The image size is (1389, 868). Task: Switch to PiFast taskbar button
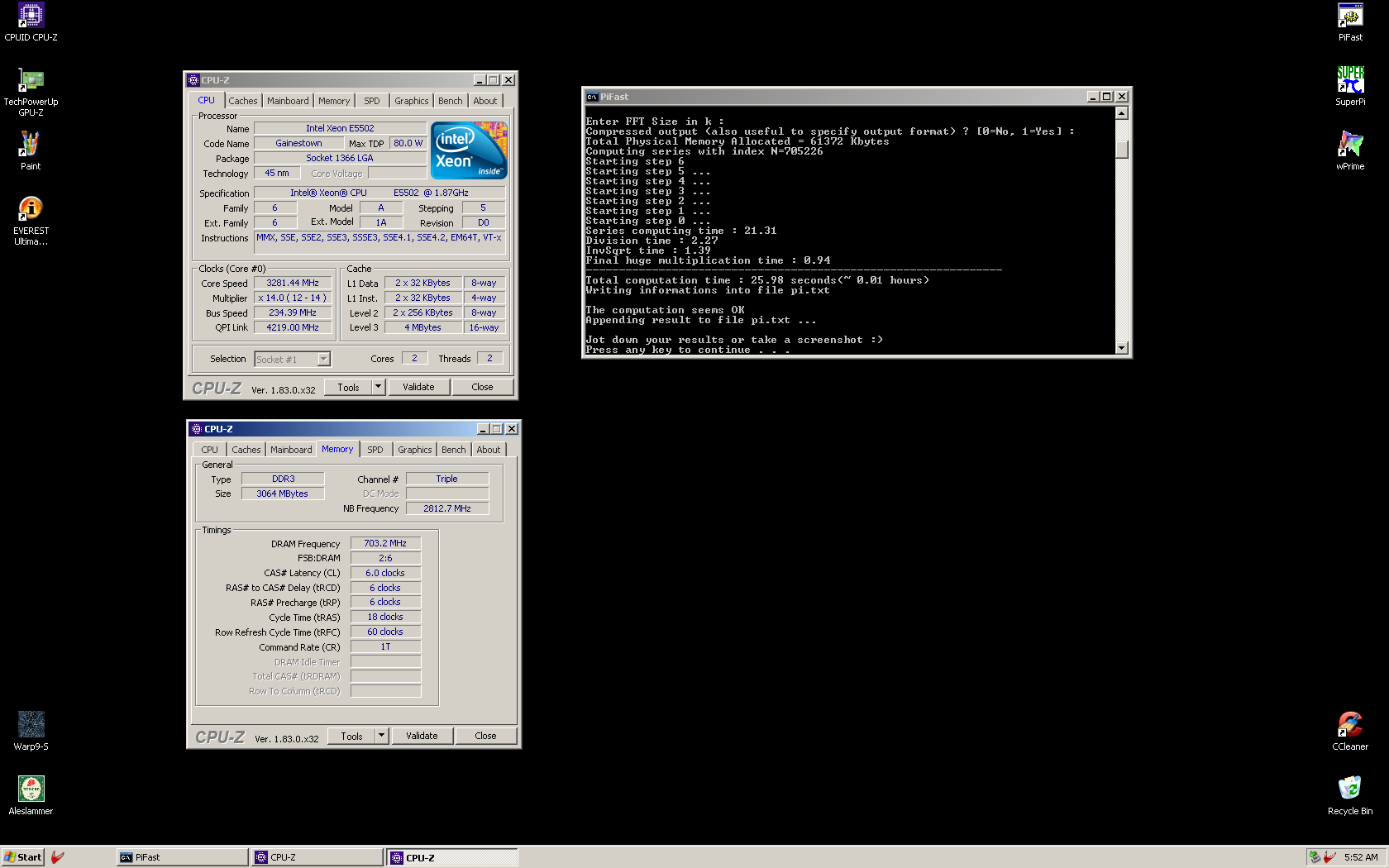(x=183, y=857)
